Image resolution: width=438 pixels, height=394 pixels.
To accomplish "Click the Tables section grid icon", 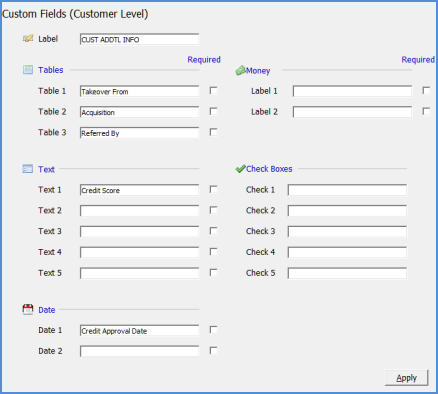I will coord(28,70).
